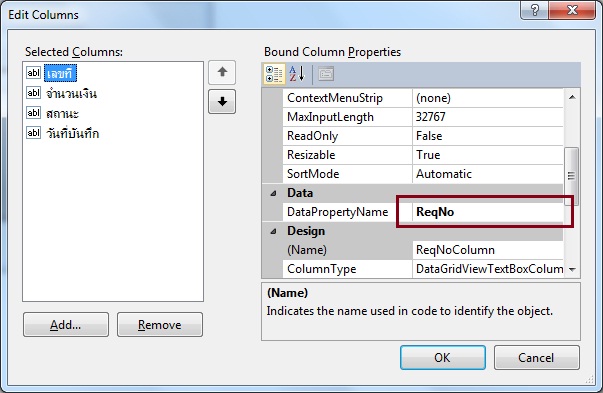Image resolution: width=603 pixels, height=393 pixels.
Task: Click the ColumnType value DataGridViewTextBoxColumn
Action: (488, 269)
